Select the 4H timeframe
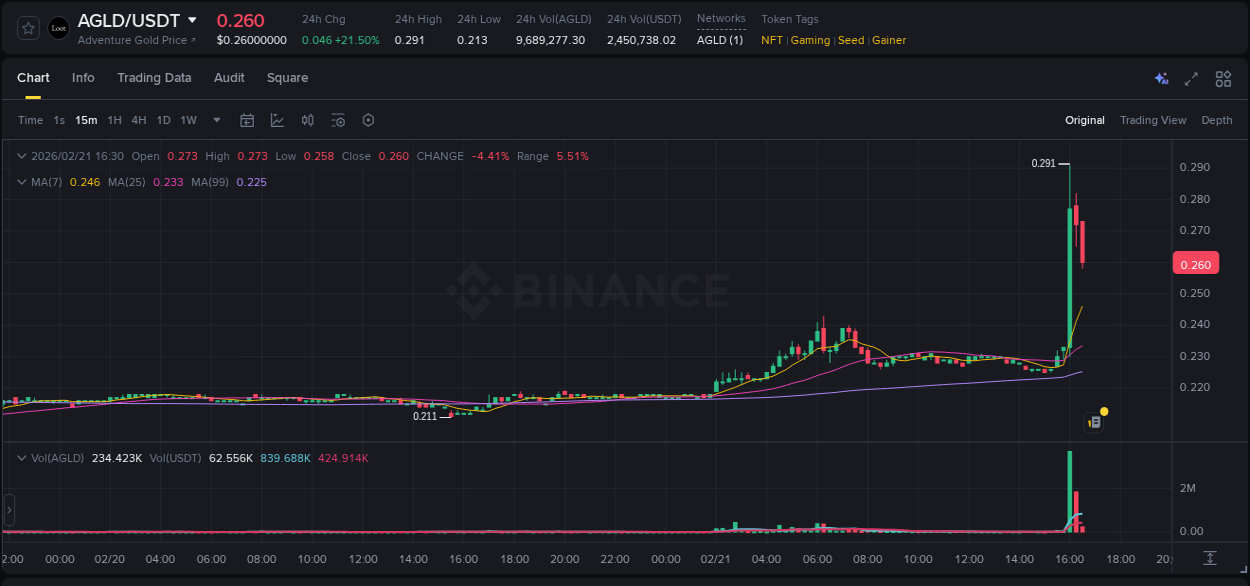Image resolution: width=1250 pixels, height=586 pixels. pyautogui.click(x=139, y=120)
